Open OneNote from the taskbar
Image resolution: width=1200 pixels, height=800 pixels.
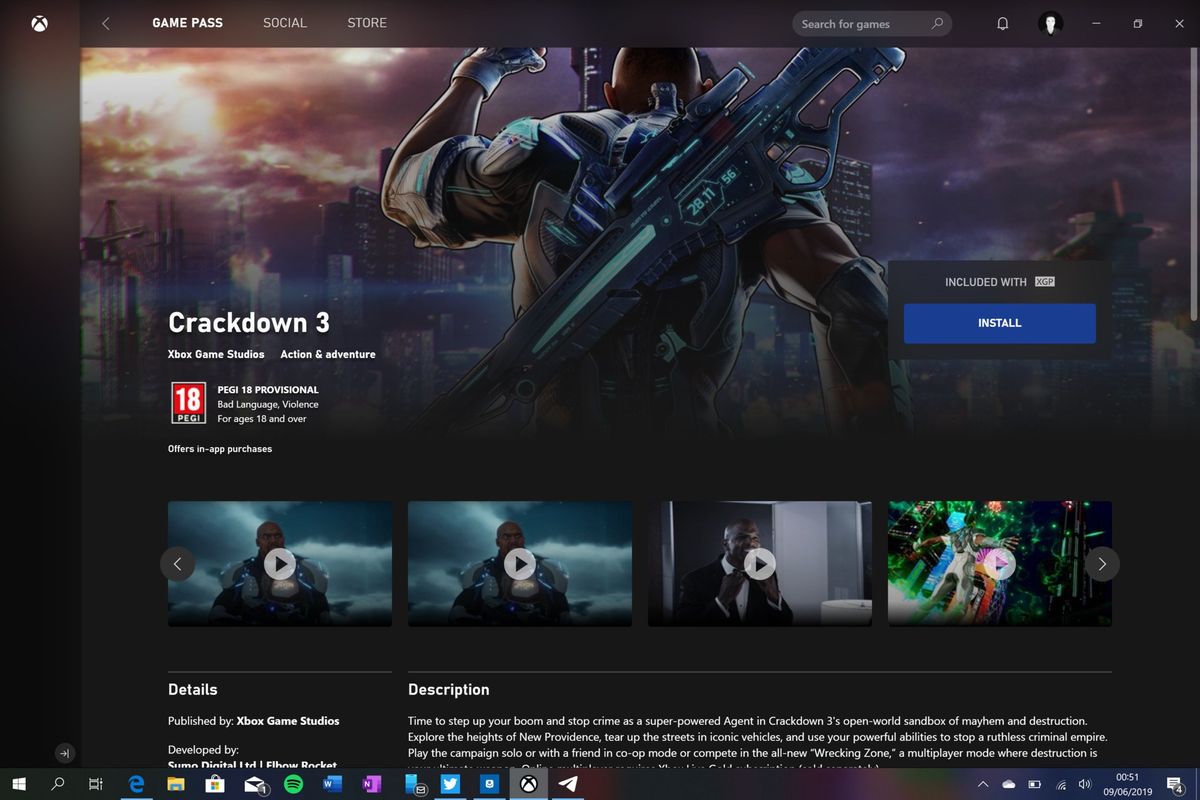tap(371, 785)
